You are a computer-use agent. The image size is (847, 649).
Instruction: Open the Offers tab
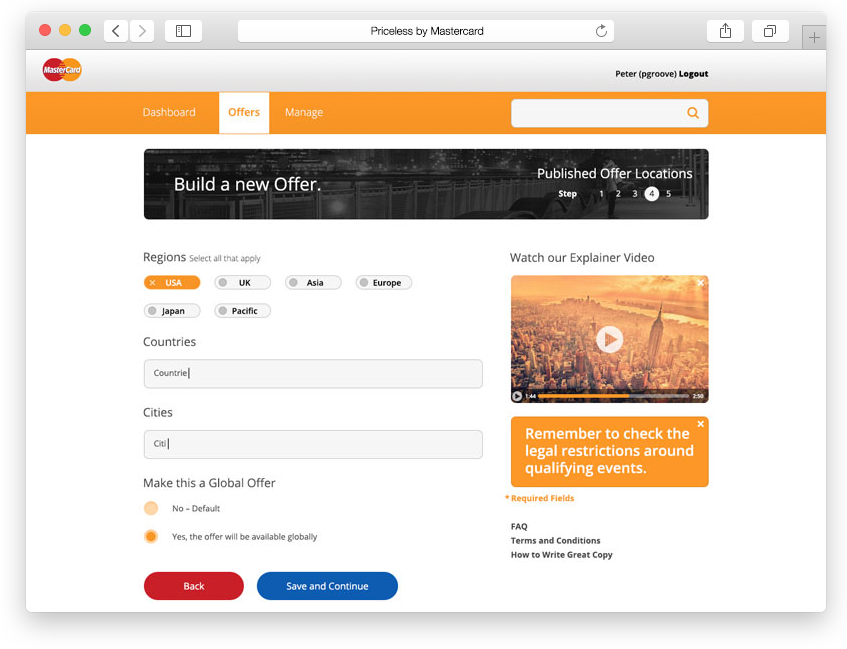coord(244,112)
